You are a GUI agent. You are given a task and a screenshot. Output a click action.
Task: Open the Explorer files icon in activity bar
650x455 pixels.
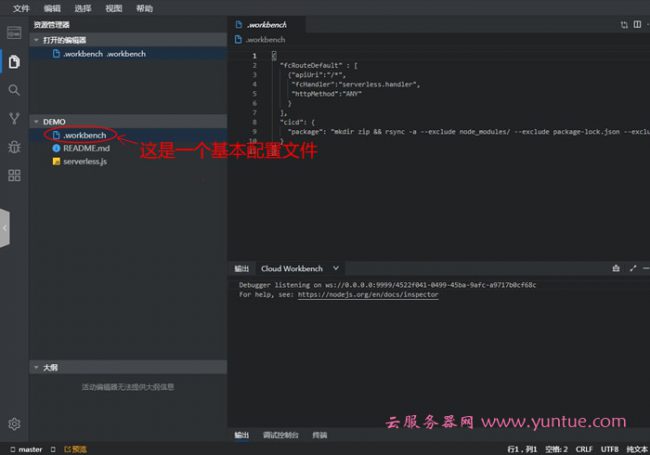(x=14, y=62)
